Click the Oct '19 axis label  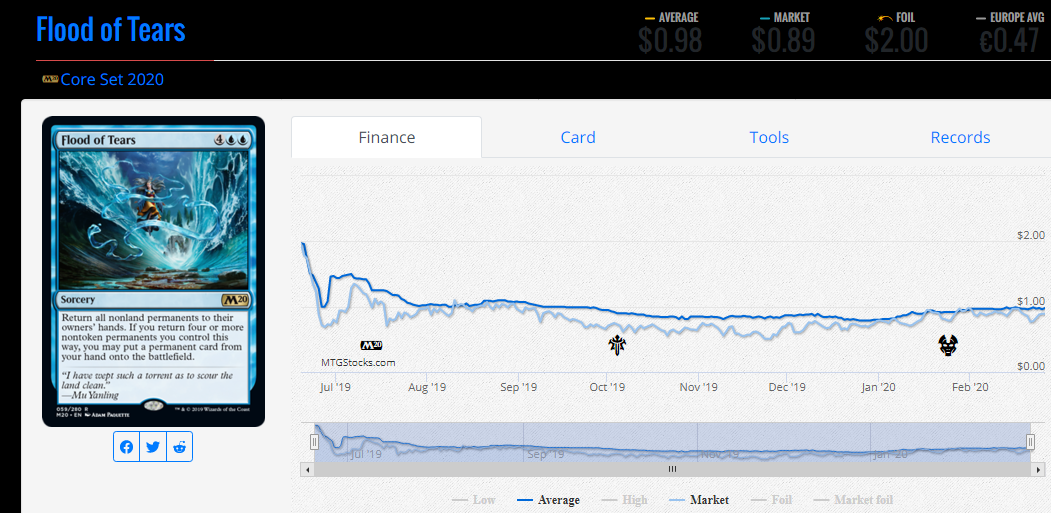coord(609,388)
